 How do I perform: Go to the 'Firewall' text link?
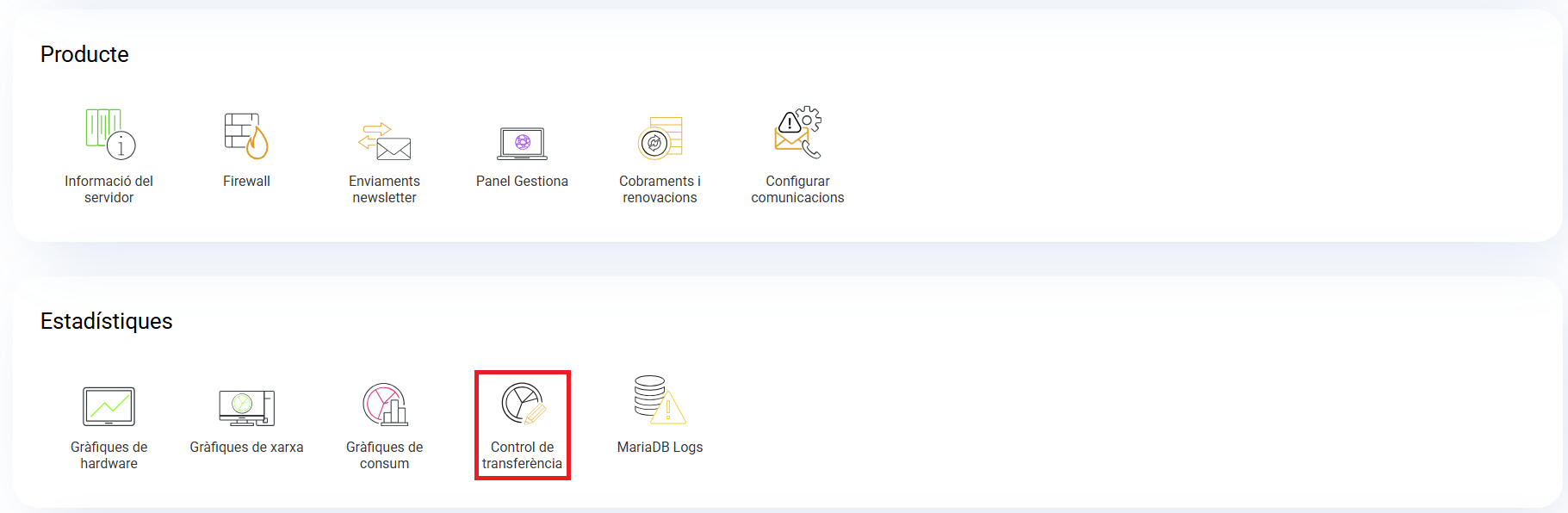tap(246, 182)
